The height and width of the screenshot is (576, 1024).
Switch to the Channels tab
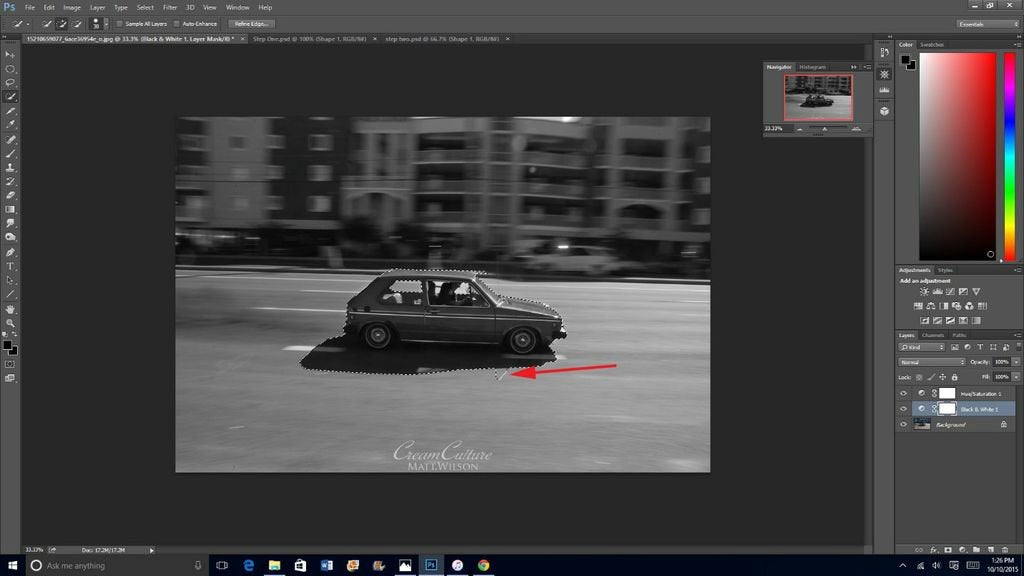pyautogui.click(x=934, y=335)
